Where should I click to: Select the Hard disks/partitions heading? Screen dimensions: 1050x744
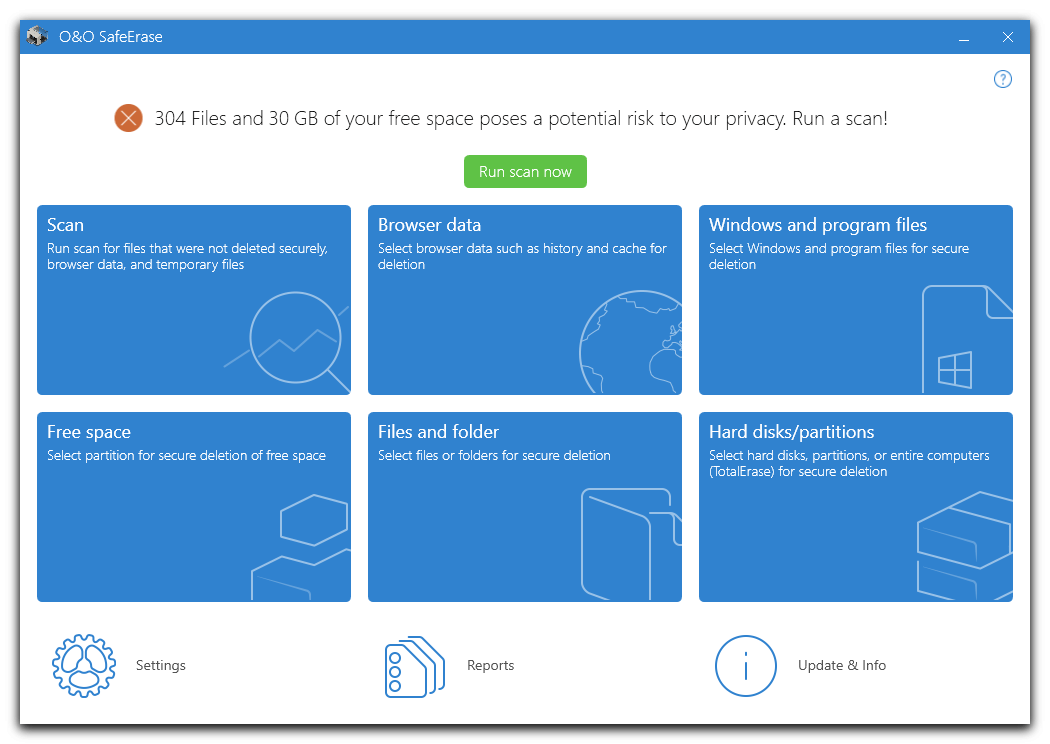(x=791, y=432)
